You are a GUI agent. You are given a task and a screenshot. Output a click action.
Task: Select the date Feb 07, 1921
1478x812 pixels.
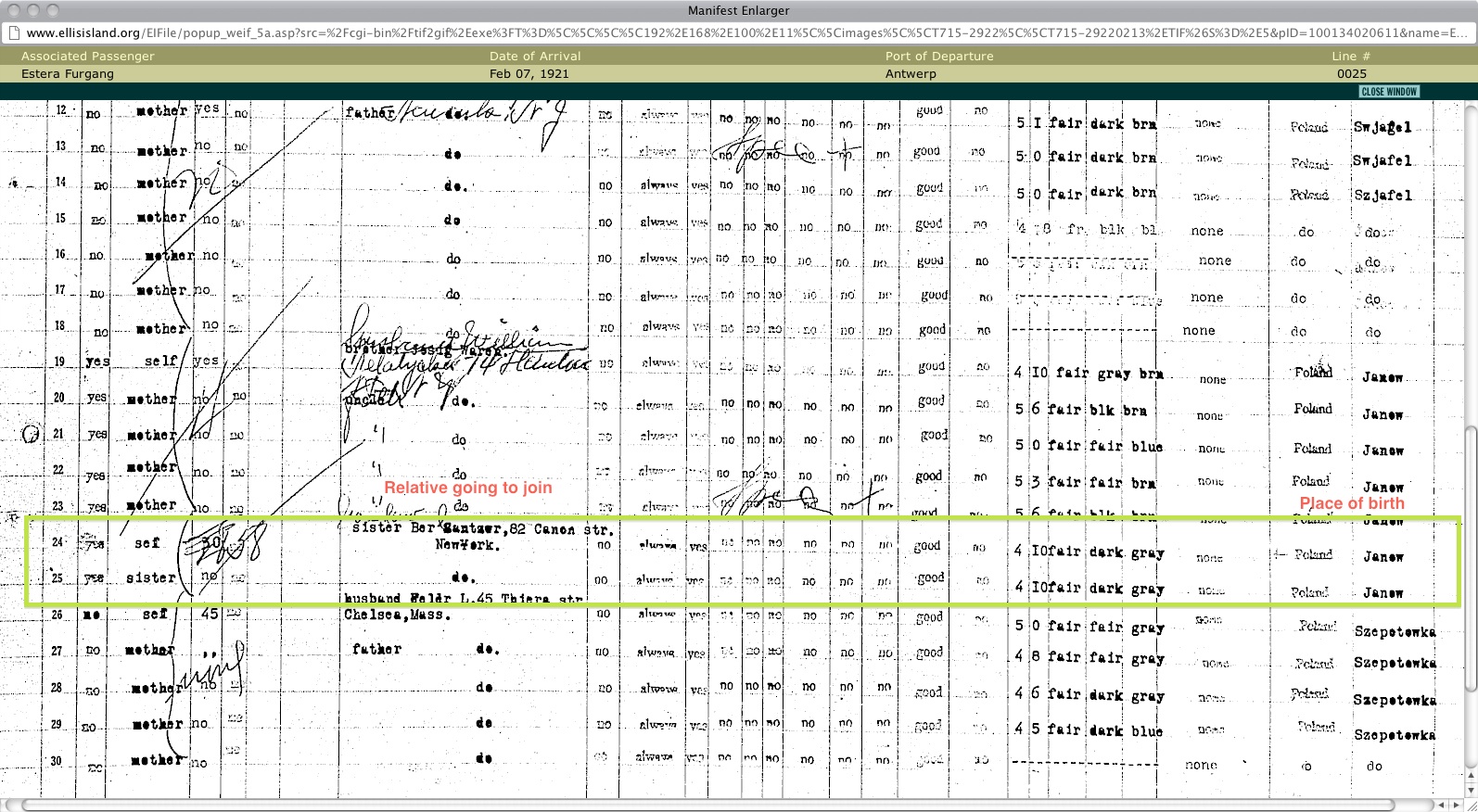pyautogui.click(x=529, y=73)
